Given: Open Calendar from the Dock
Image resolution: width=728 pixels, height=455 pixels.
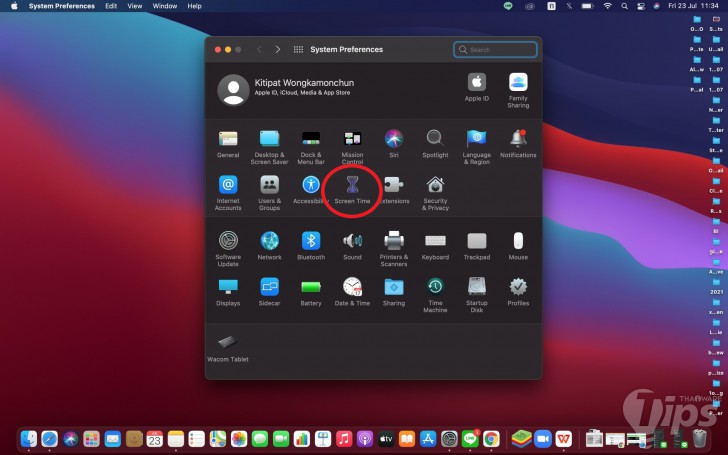Looking at the screenshot, I should click(155, 439).
